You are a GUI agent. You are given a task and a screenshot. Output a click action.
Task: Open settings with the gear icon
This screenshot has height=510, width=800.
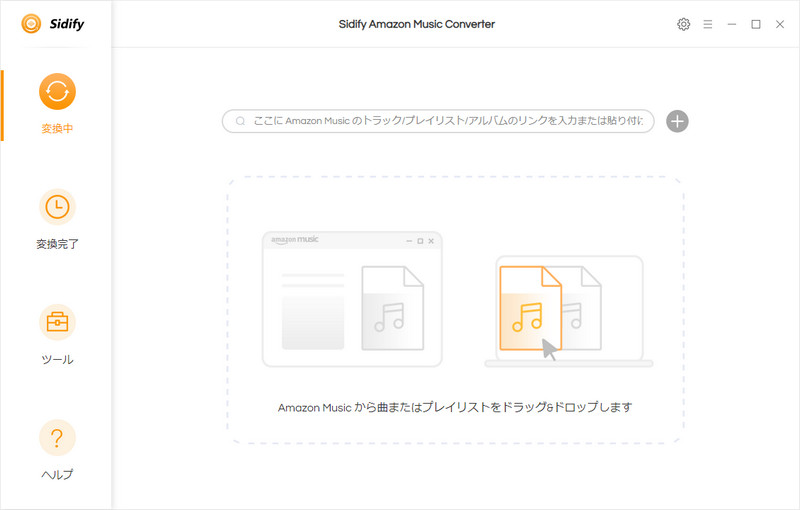tap(684, 24)
